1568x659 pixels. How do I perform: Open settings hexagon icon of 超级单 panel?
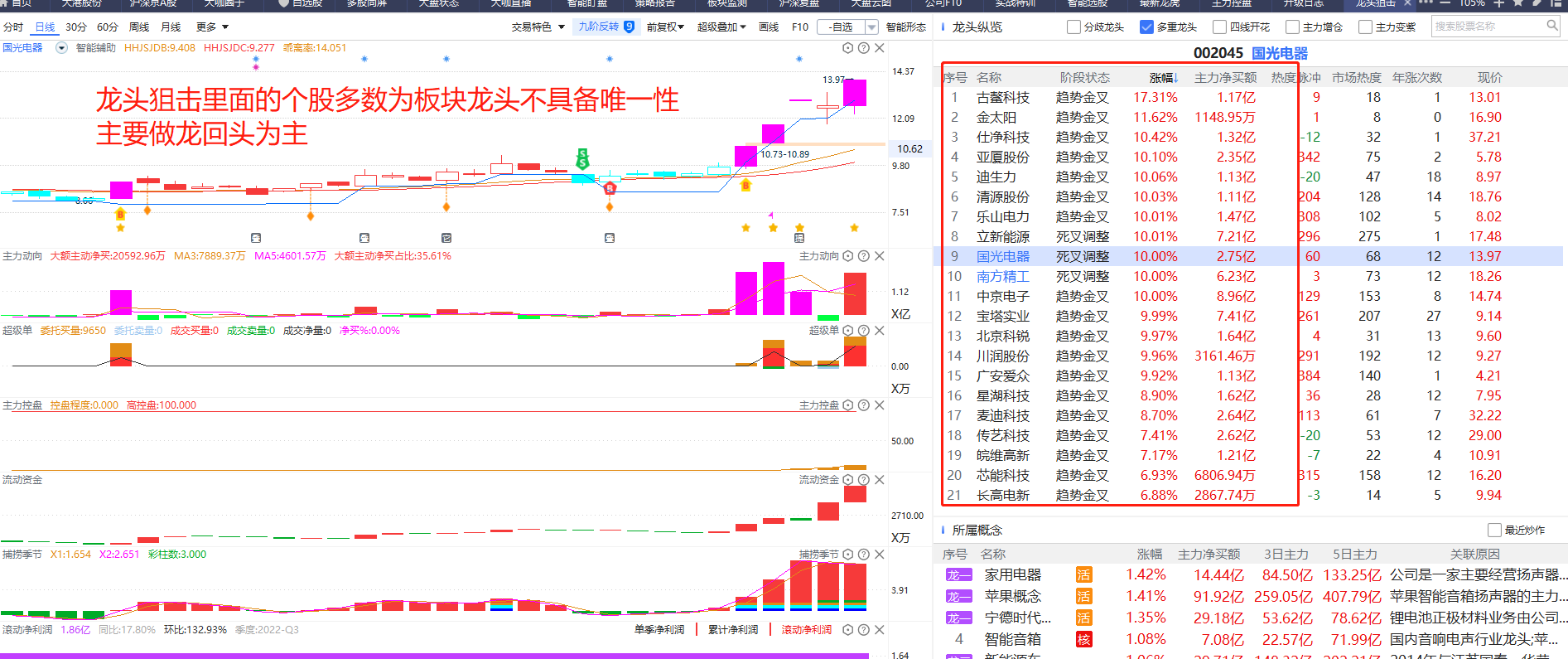(847, 331)
